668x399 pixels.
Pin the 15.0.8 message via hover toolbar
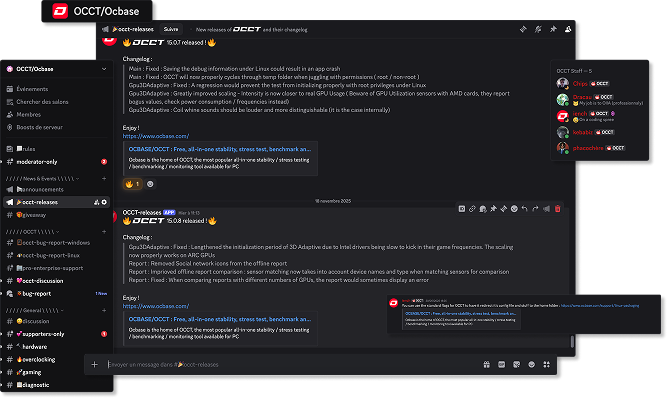pyautogui.click(x=493, y=209)
